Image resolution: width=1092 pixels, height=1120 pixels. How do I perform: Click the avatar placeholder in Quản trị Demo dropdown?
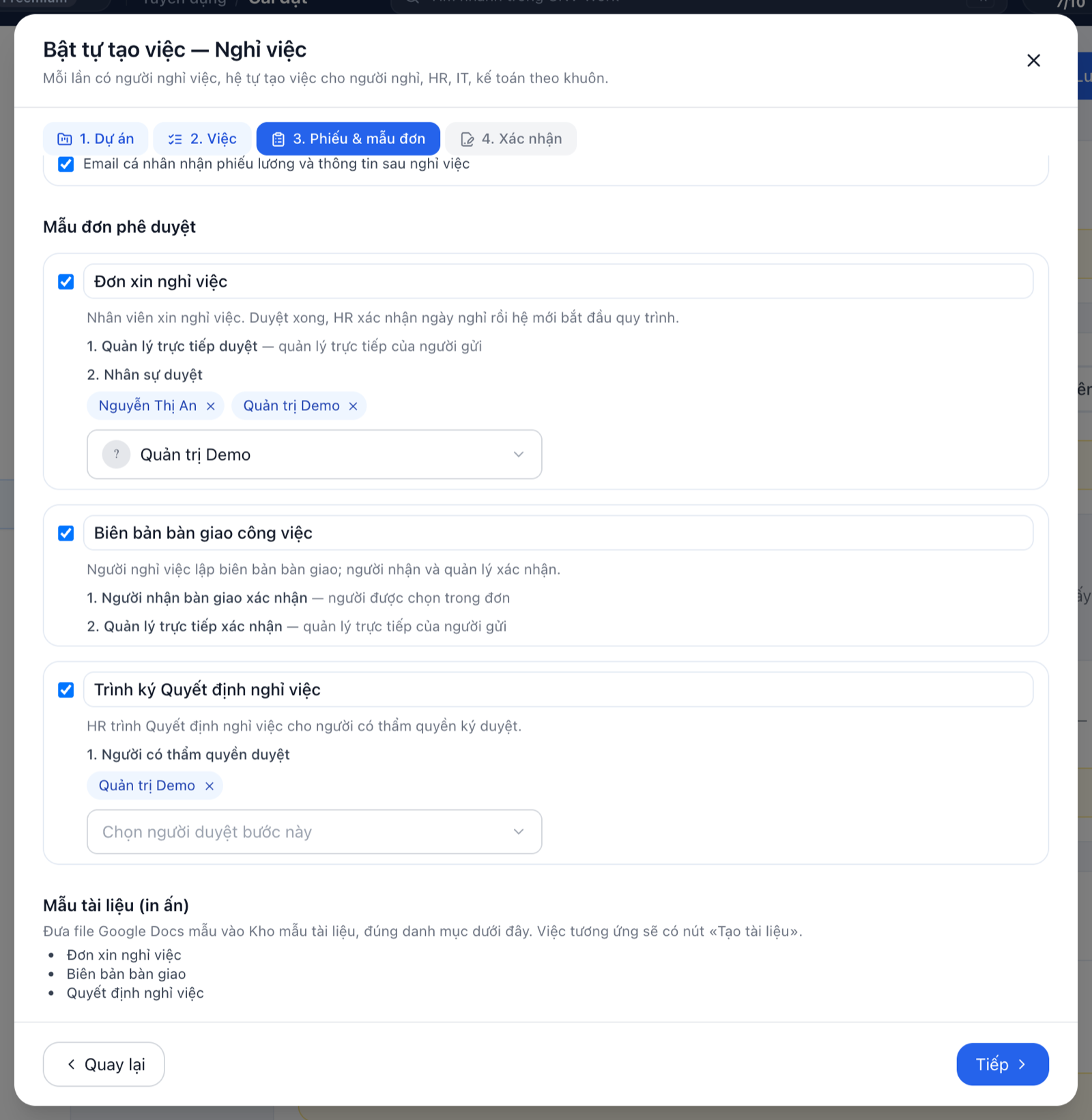pyautogui.click(x=116, y=455)
